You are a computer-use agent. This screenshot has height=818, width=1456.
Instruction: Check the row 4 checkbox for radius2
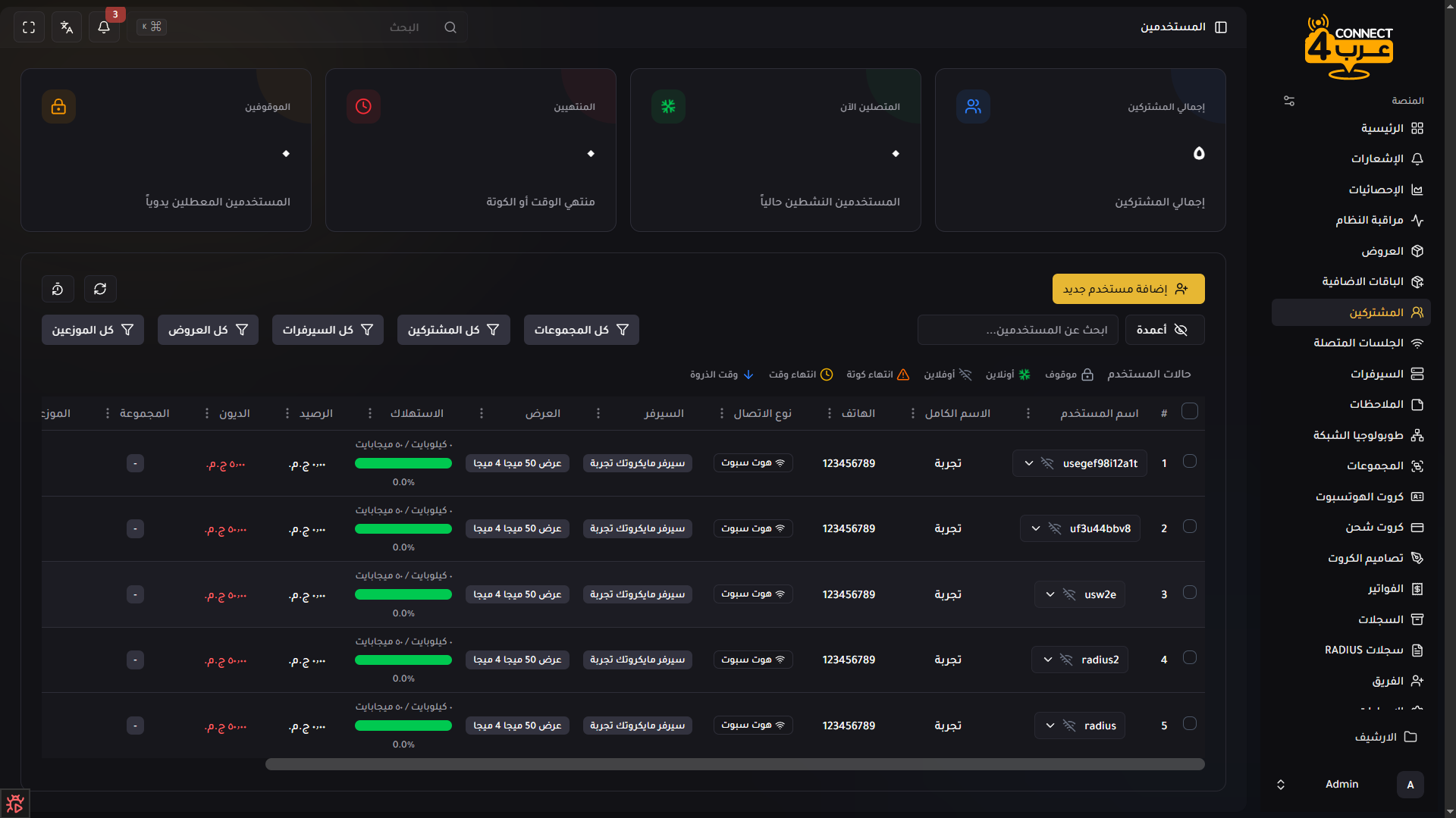point(1190,657)
